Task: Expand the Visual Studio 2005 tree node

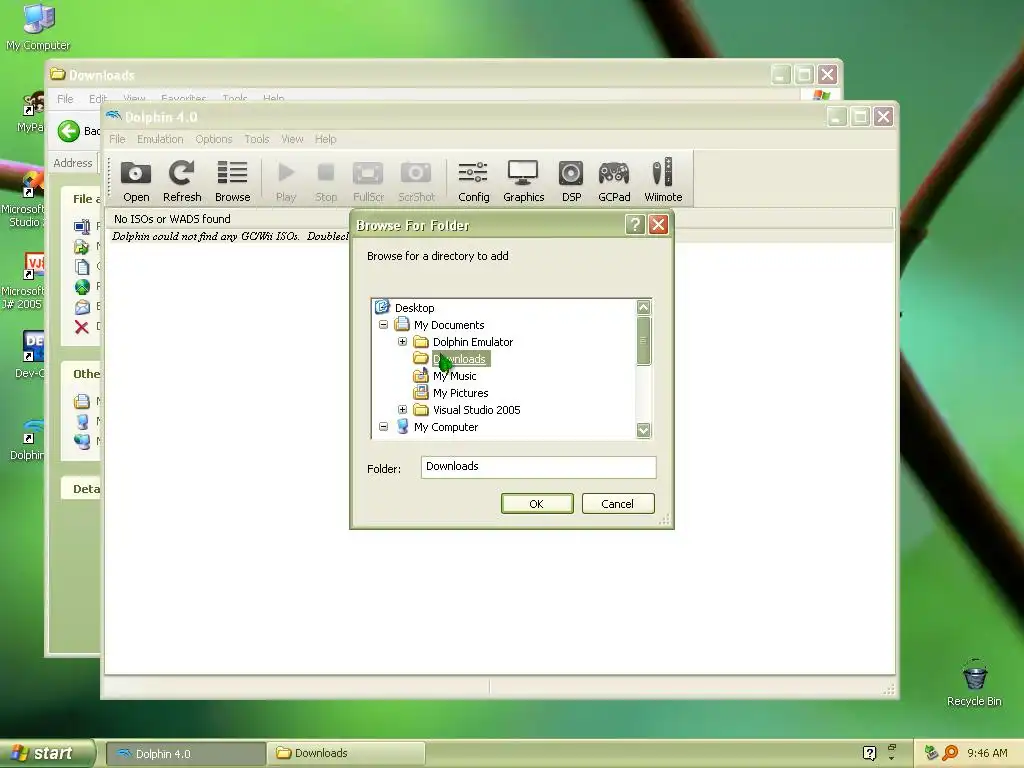Action: (402, 409)
